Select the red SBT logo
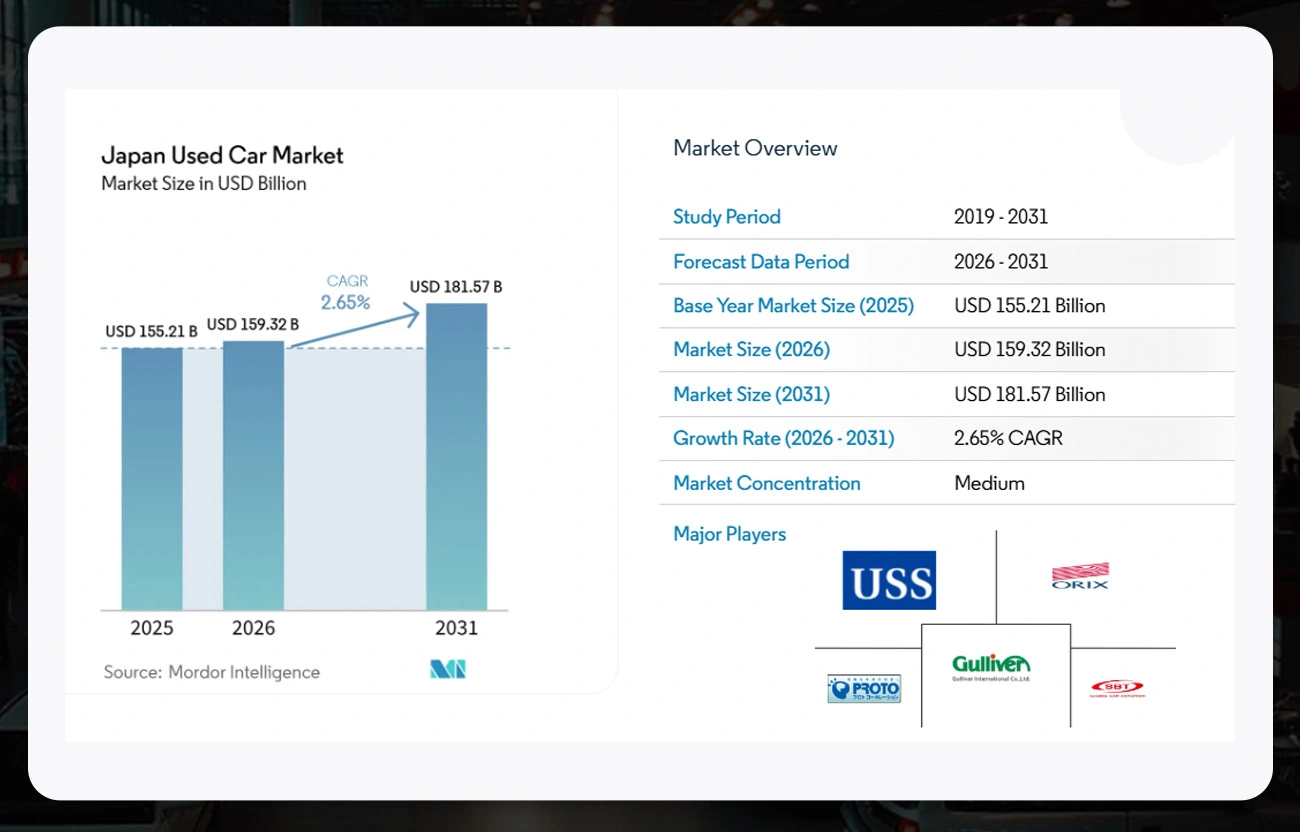 pyautogui.click(x=1118, y=688)
